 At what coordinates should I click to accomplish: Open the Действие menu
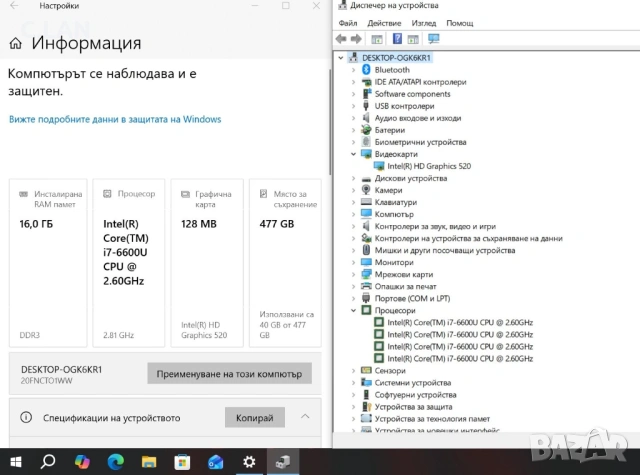[384, 23]
